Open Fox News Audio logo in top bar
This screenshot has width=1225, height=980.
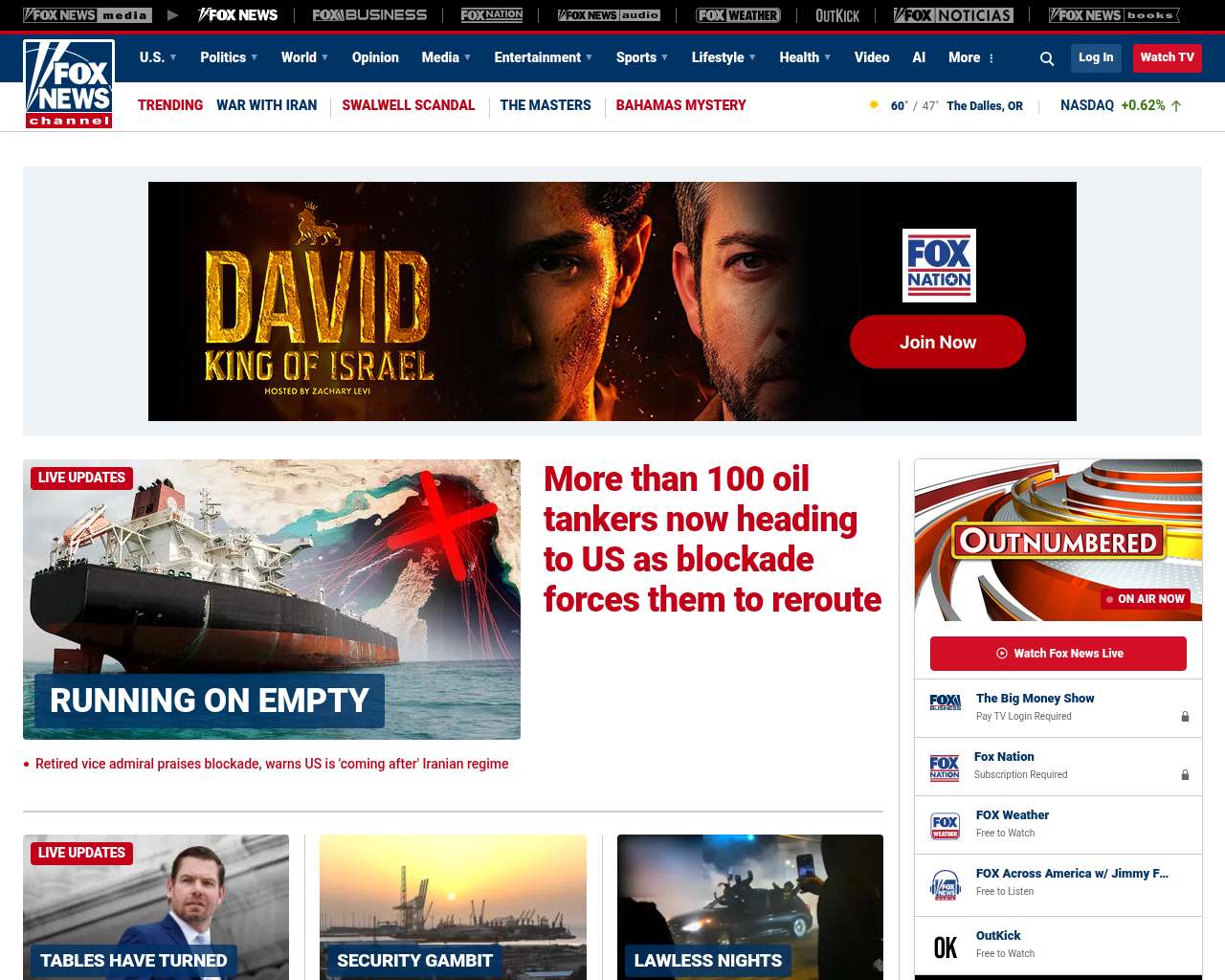click(609, 15)
